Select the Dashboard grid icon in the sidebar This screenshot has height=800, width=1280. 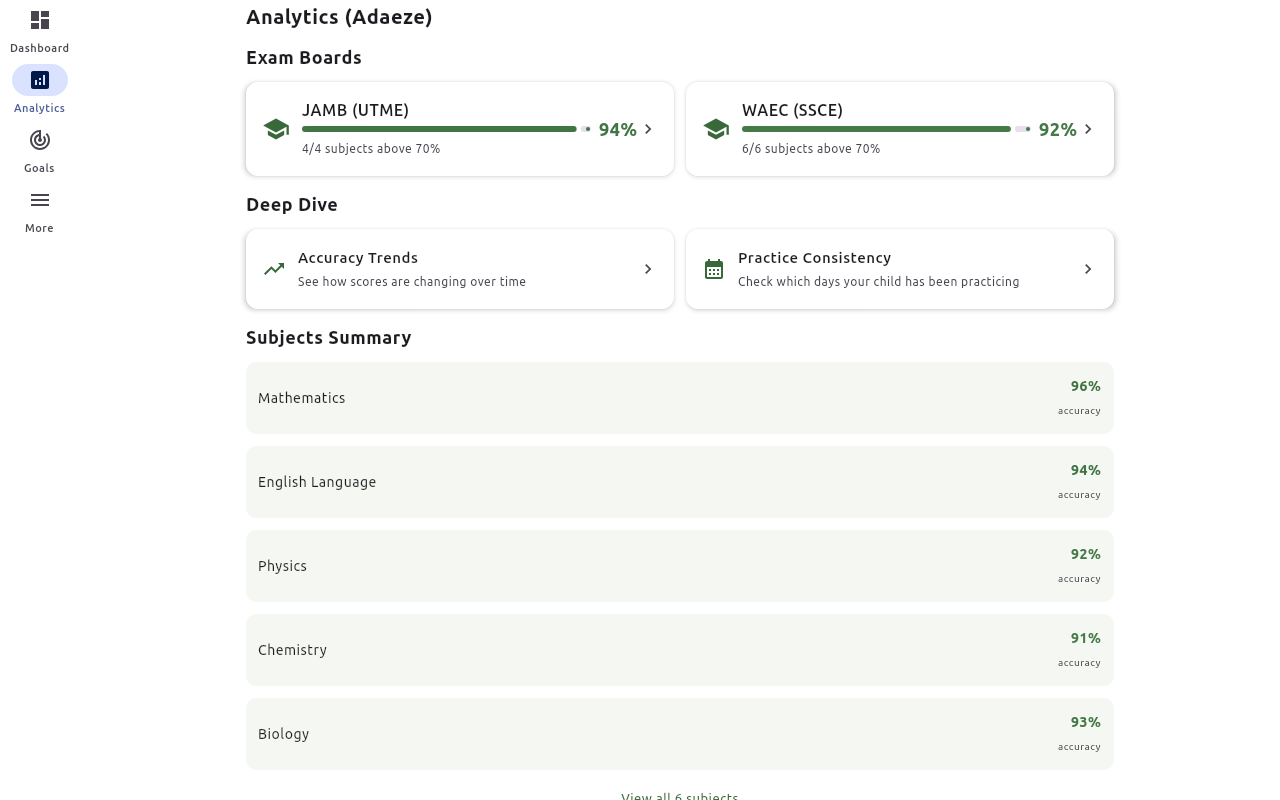tap(40, 20)
